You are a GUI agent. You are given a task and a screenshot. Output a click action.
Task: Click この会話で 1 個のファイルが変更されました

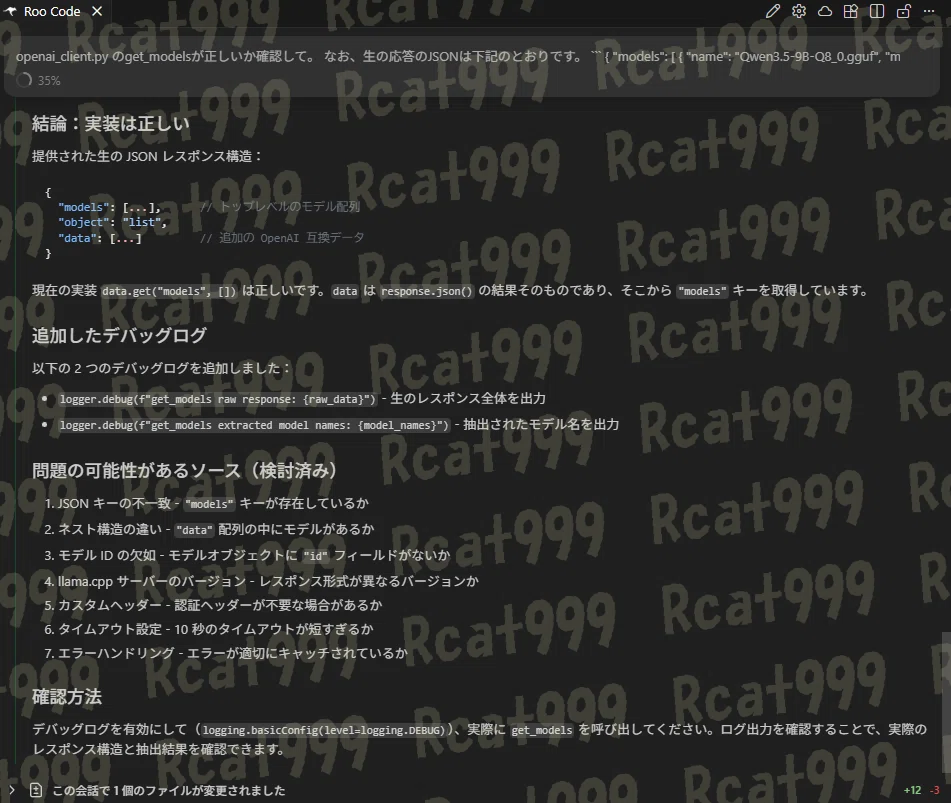(169, 790)
